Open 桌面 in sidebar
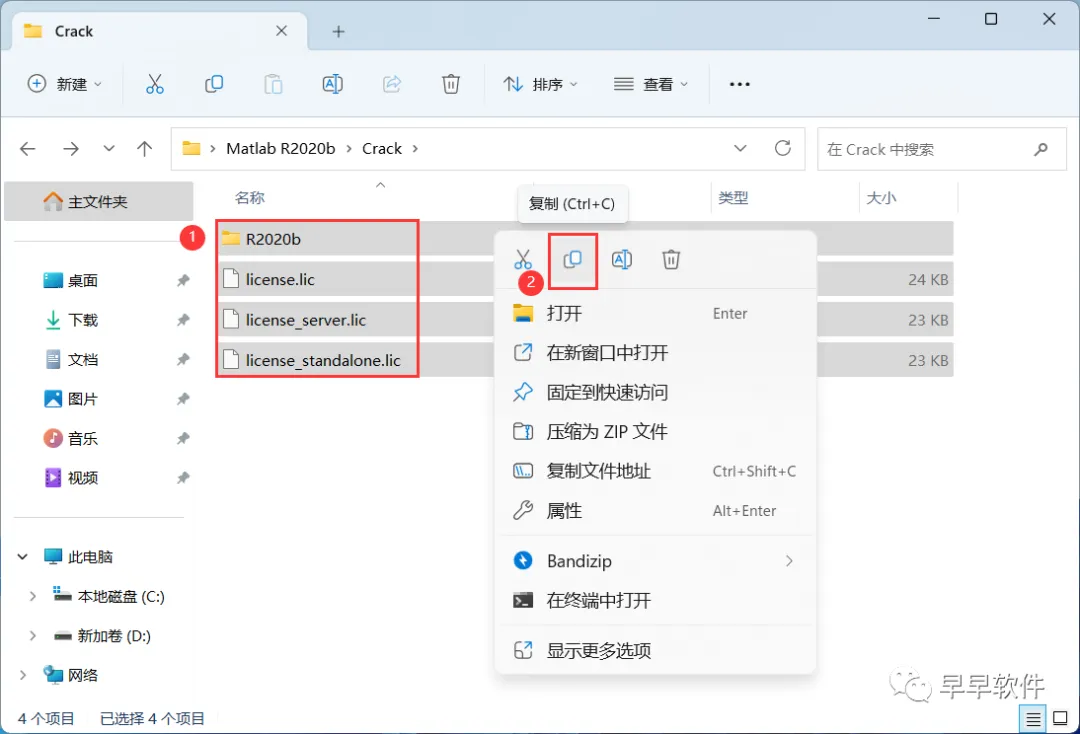 pos(83,280)
